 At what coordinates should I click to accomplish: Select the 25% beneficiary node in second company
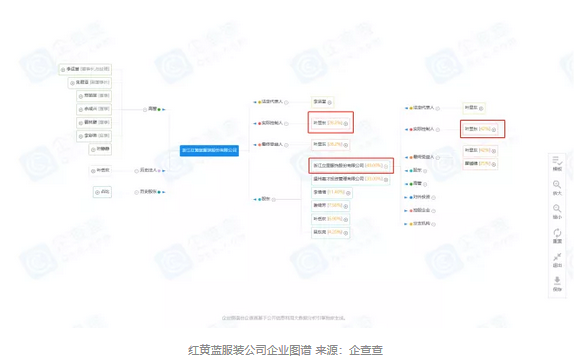point(480,164)
